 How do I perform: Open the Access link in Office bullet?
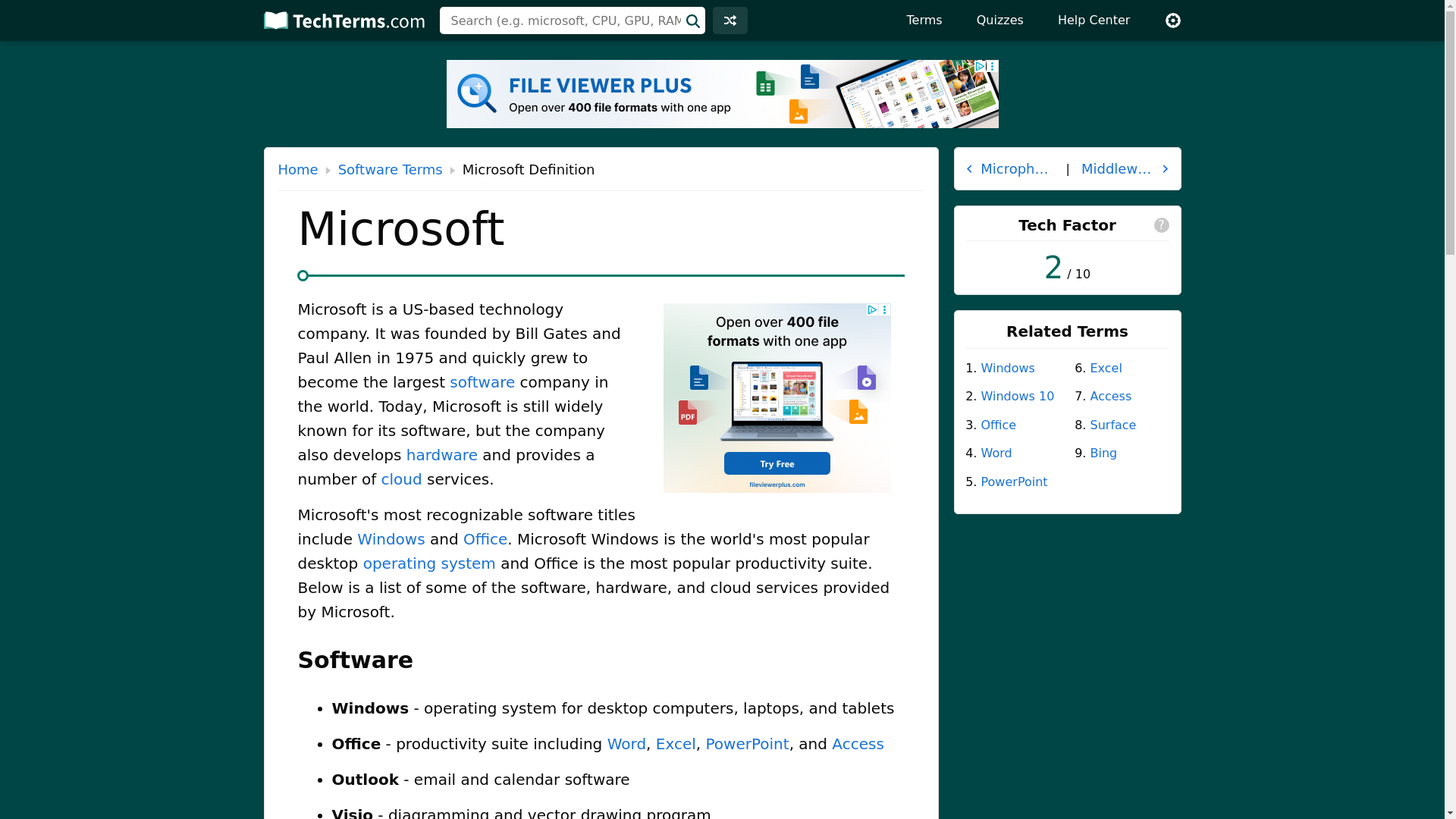[858, 744]
